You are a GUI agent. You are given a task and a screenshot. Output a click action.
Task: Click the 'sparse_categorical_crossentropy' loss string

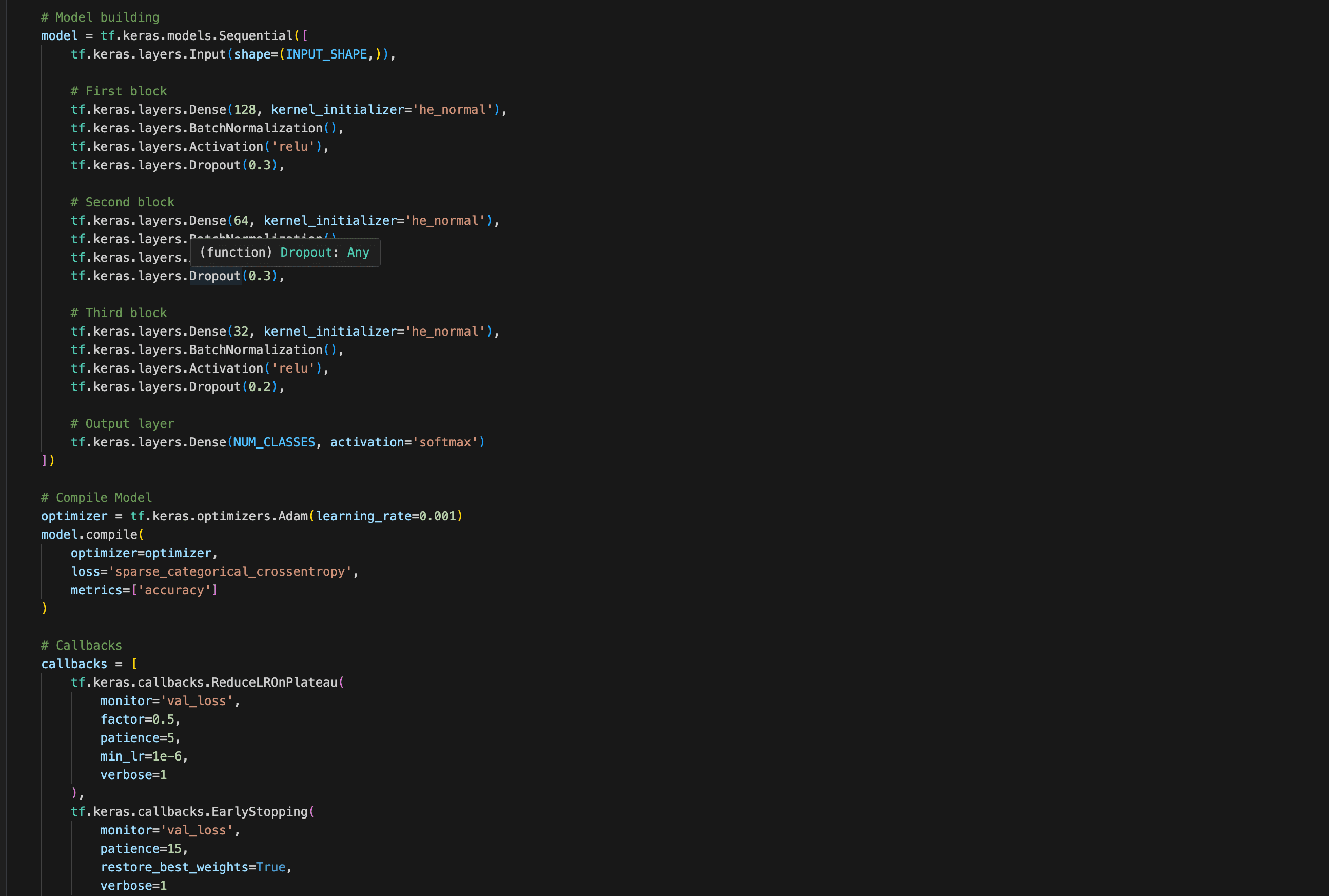[x=230, y=572]
